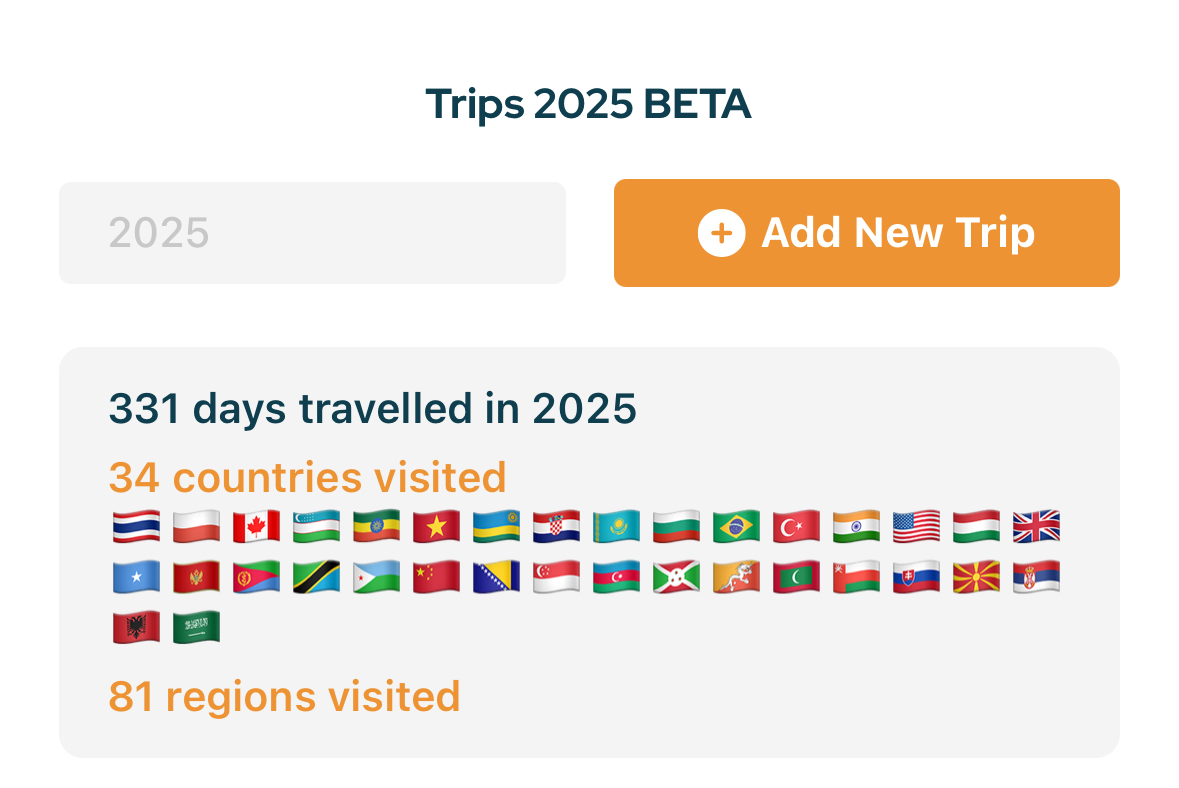
Task: Click the Tanzania flag icon
Action: pyautogui.click(x=317, y=577)
